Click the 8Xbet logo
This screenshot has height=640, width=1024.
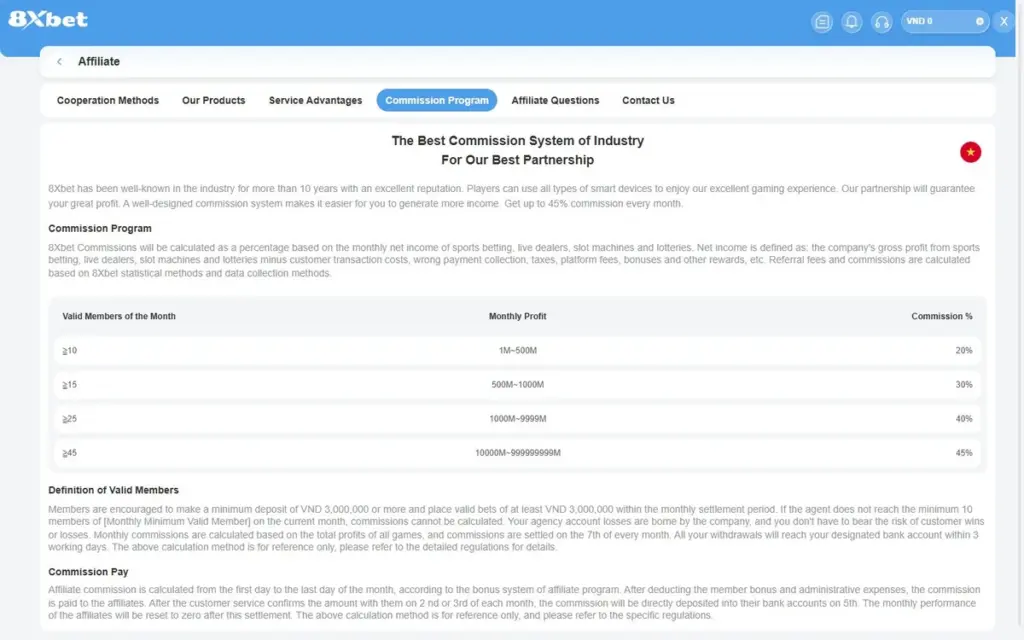click(48, 20)
